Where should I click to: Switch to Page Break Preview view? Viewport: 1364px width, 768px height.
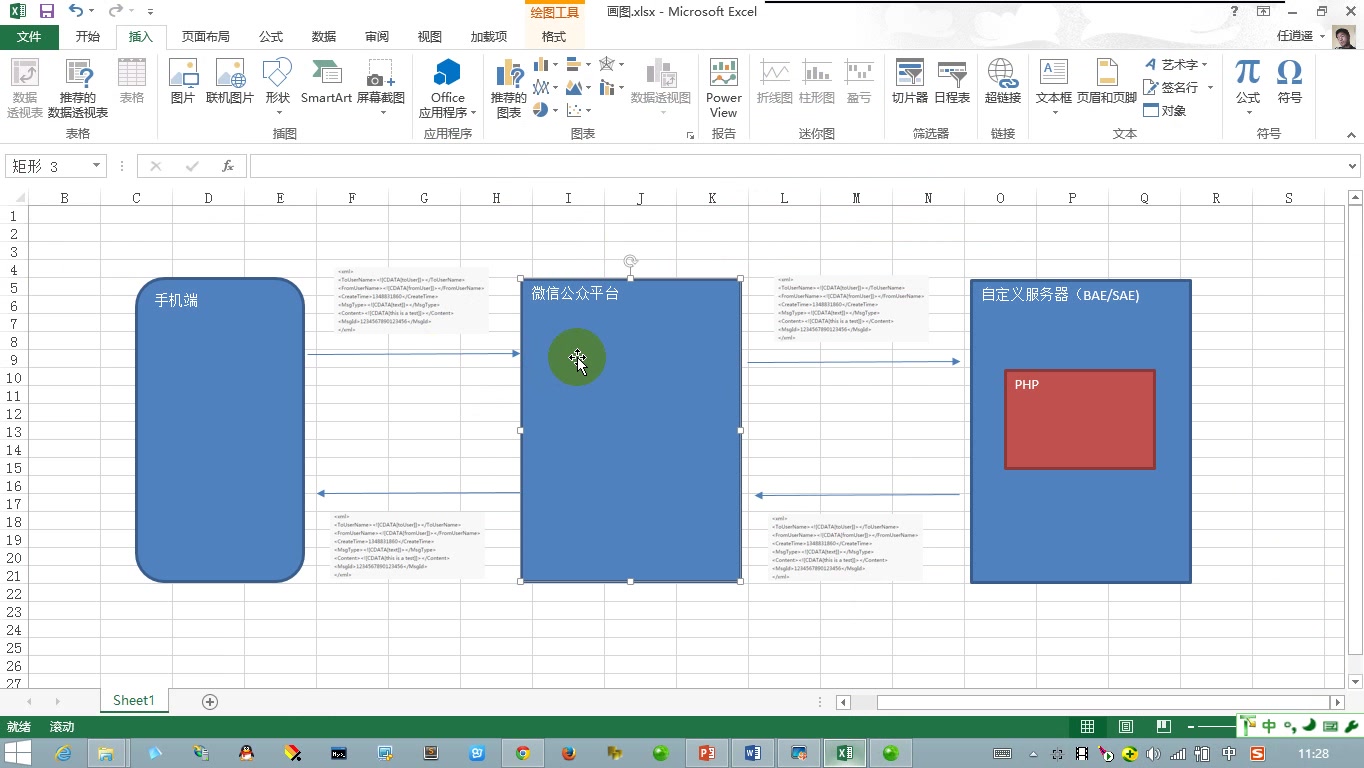(1164, 727)
